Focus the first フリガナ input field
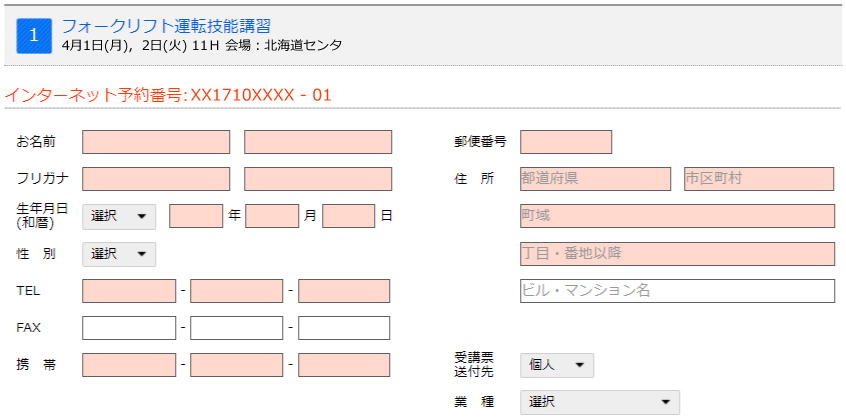This screenshot has height=420, width=846. pyautogui.click(x=156, y=179)
